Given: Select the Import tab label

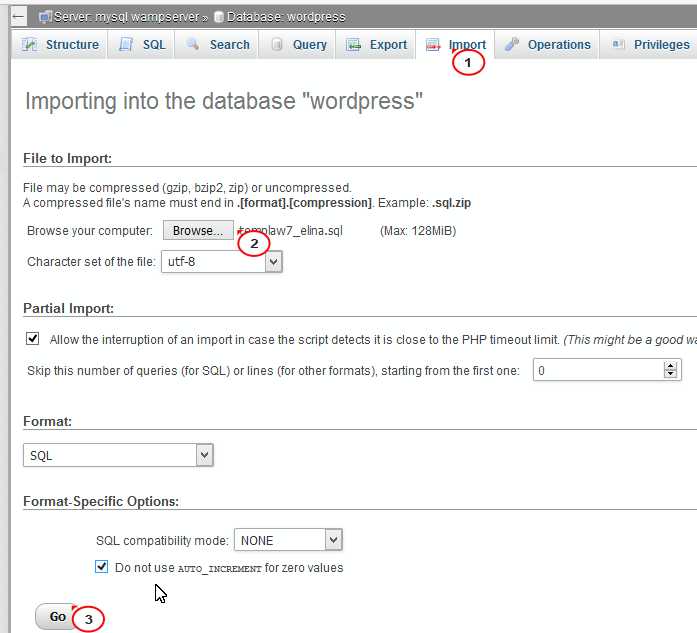Looking at the screenshot, I should point(467,44).
